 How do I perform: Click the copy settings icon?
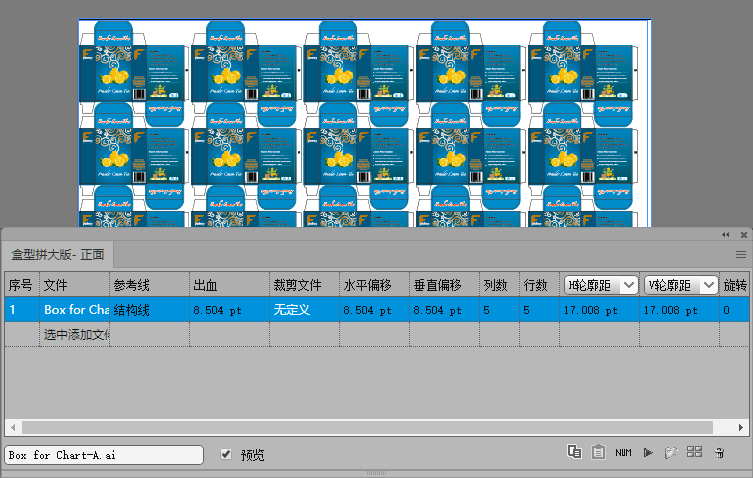574,453
